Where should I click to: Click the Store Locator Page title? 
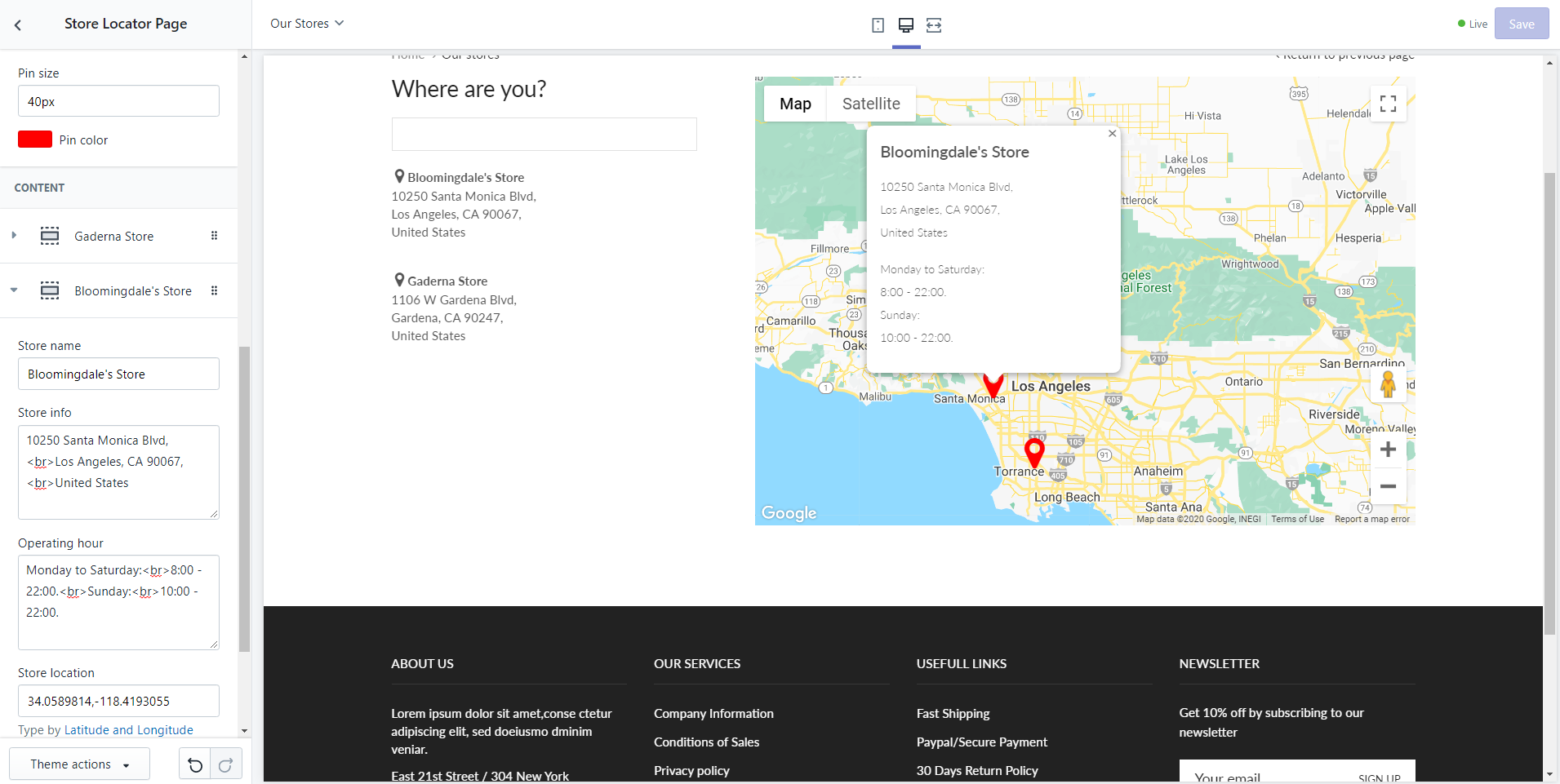(126, 24)
